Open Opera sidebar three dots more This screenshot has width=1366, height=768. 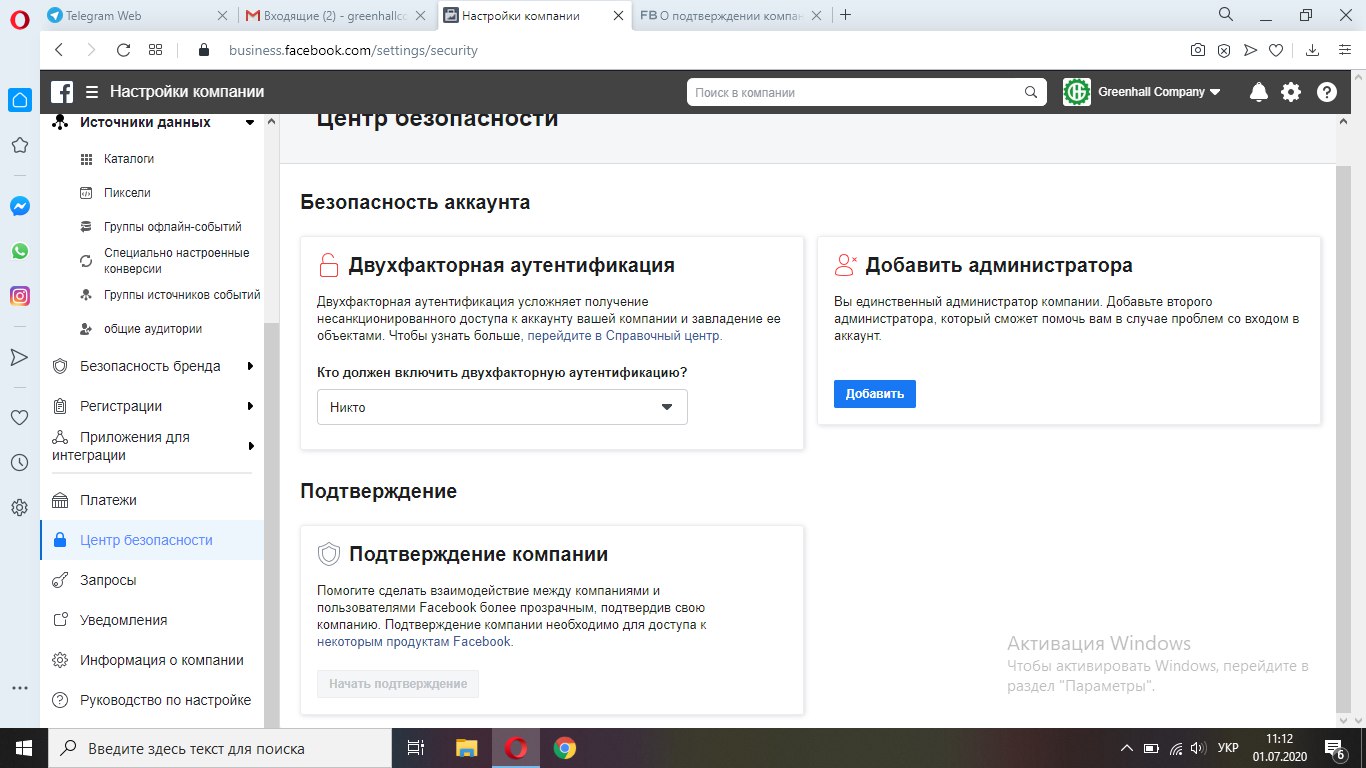click(x=19, y=688)
